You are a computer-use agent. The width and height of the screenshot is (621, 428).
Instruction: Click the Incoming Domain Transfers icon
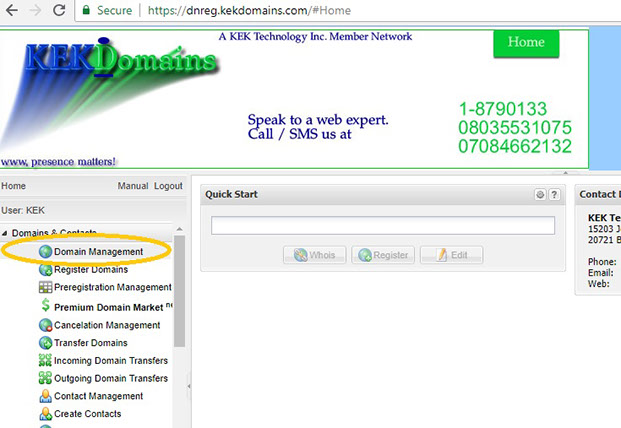[45, 361]
